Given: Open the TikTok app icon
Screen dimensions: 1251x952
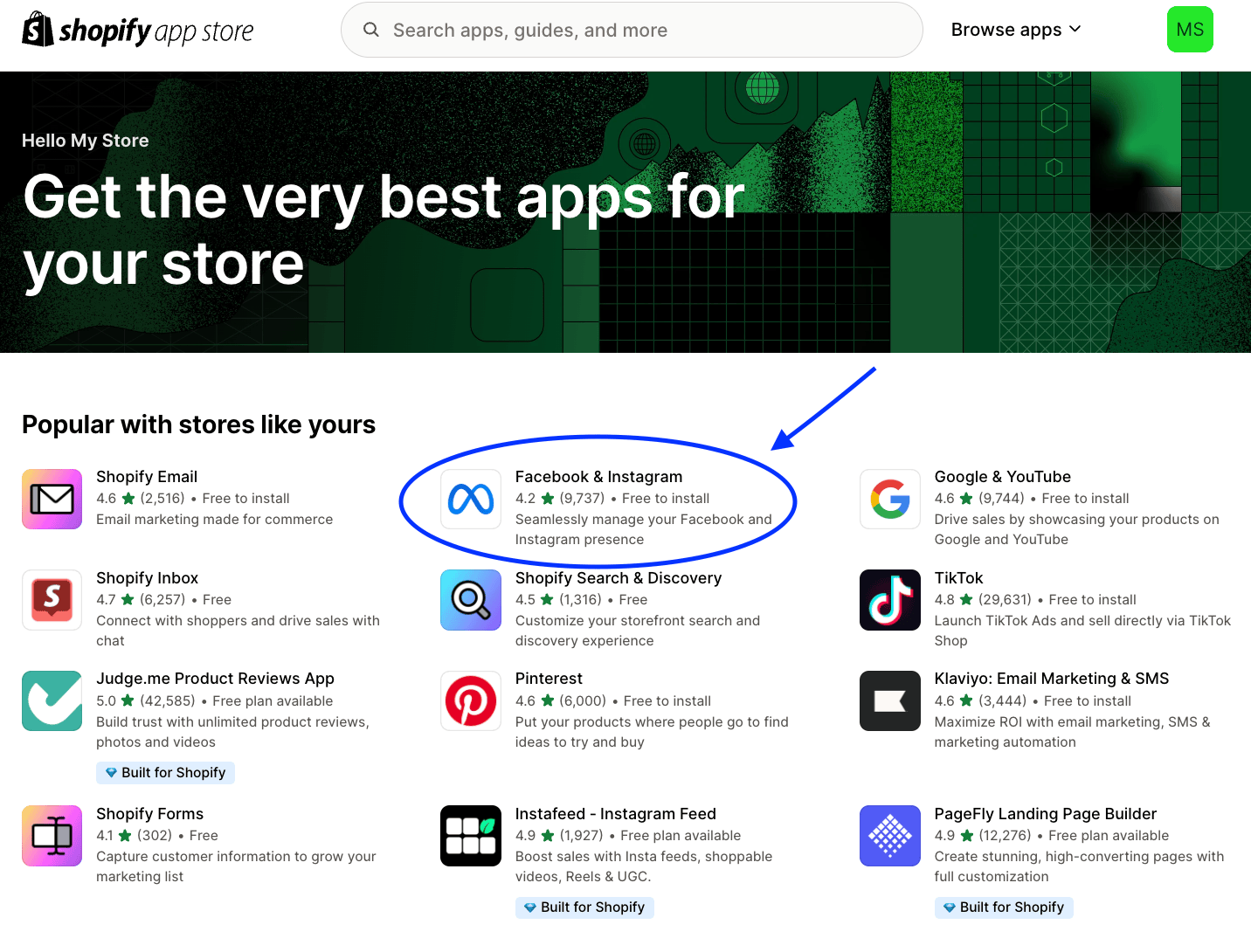Looking at the screenshot, I should [890, 600].
